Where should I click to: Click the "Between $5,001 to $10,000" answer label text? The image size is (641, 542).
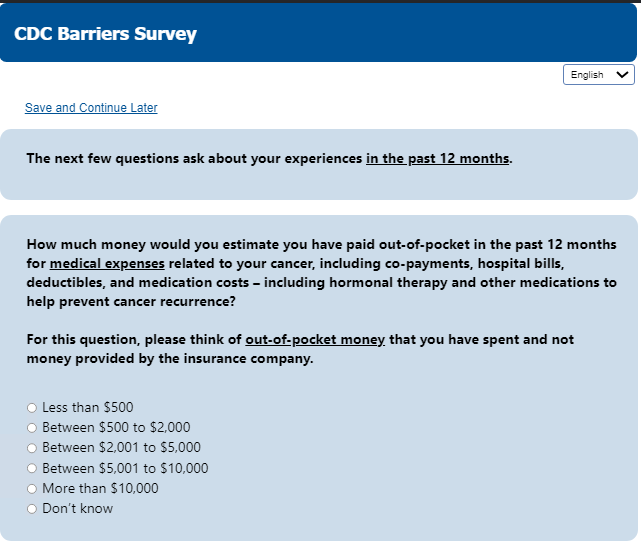(125, 468)
